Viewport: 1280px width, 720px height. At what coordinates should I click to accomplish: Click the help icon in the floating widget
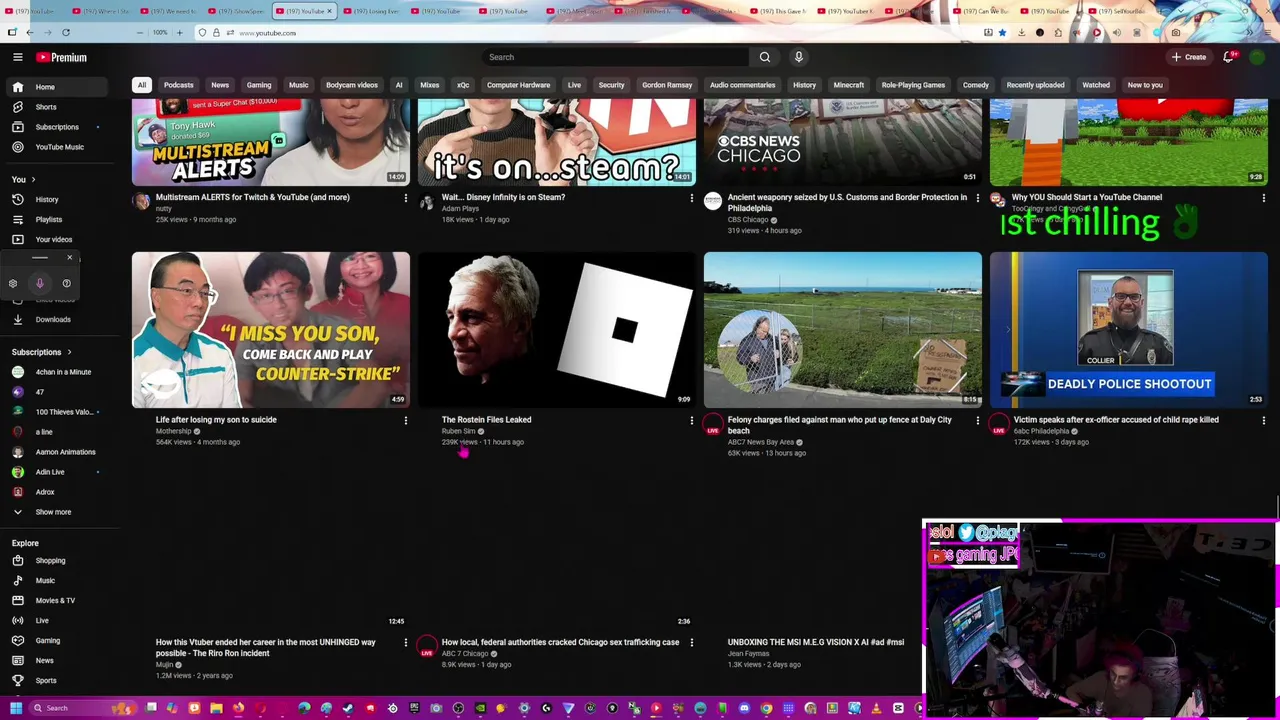tap(66, 283)
